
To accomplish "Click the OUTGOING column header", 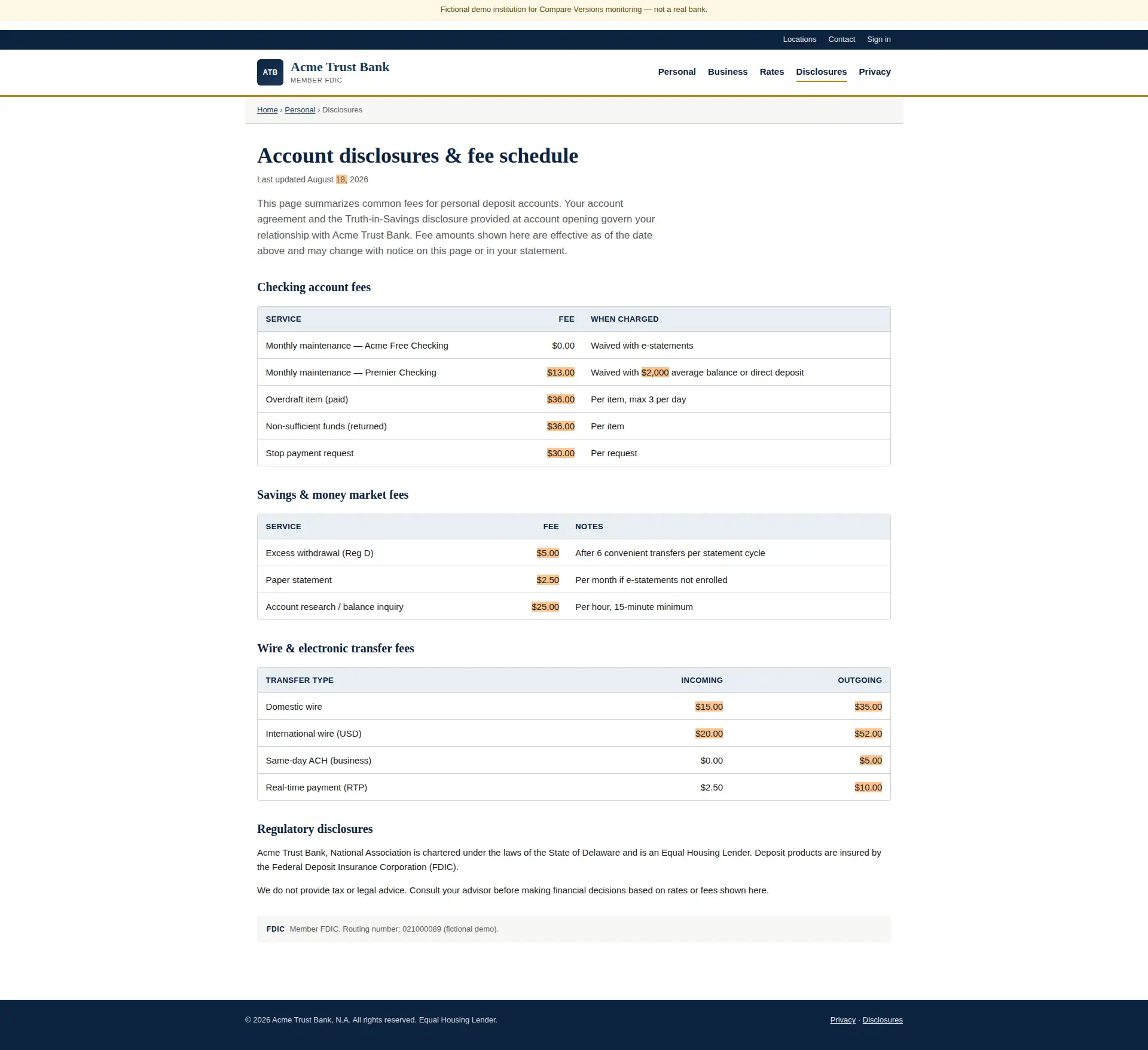I will [860, 680].
